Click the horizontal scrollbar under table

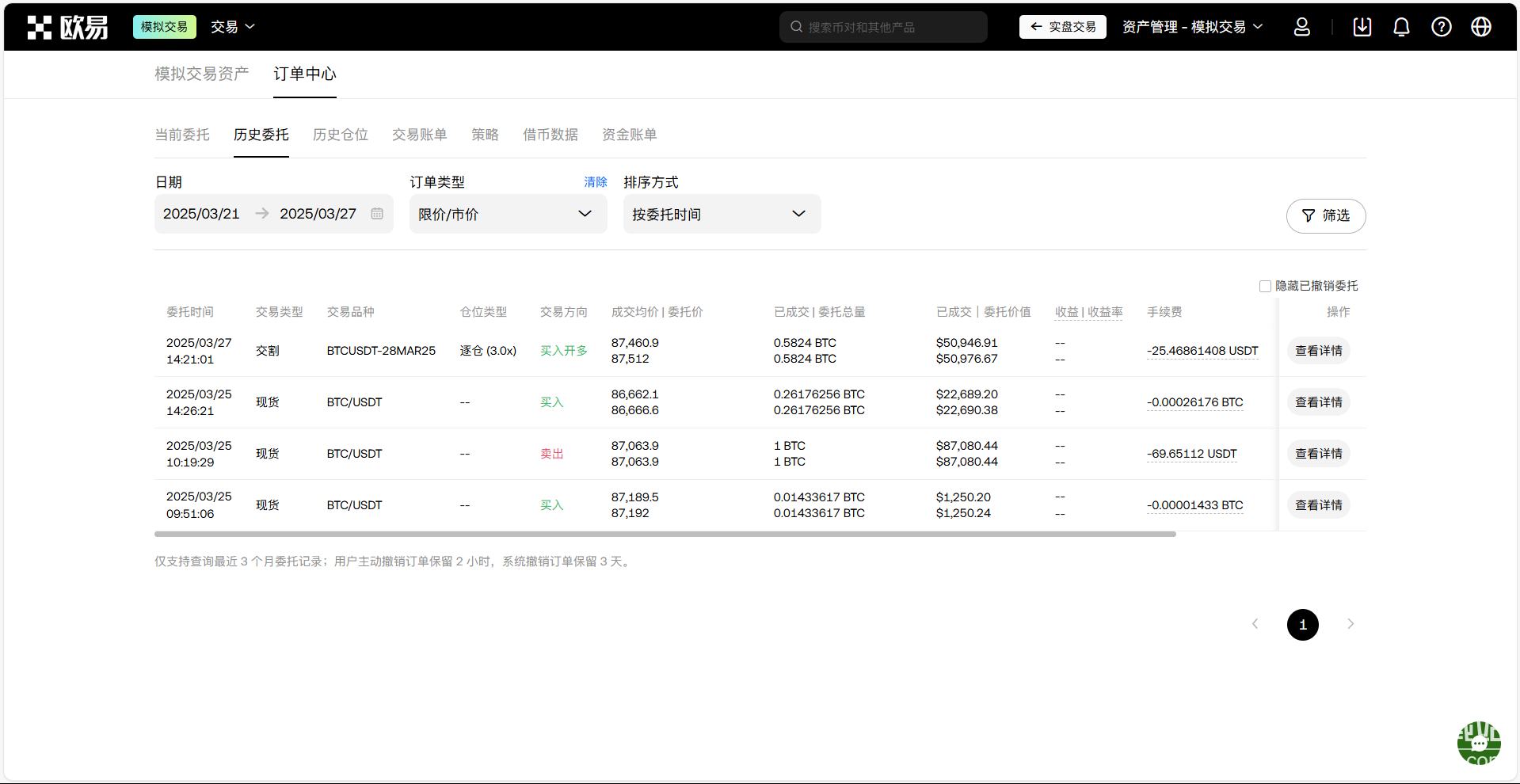pos(665,535)
